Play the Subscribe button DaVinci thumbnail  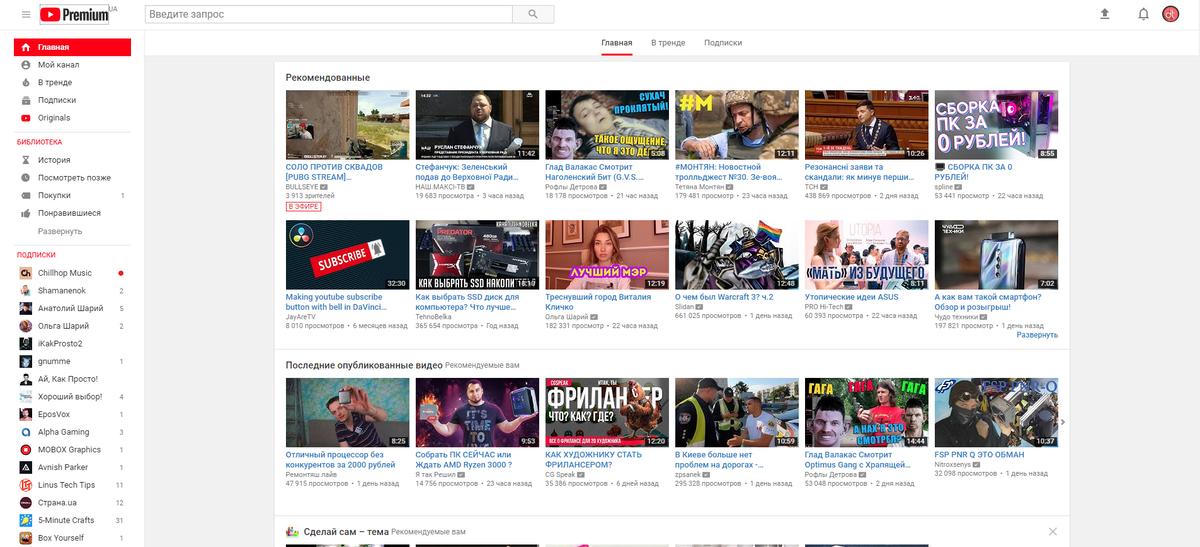point(348,255)
